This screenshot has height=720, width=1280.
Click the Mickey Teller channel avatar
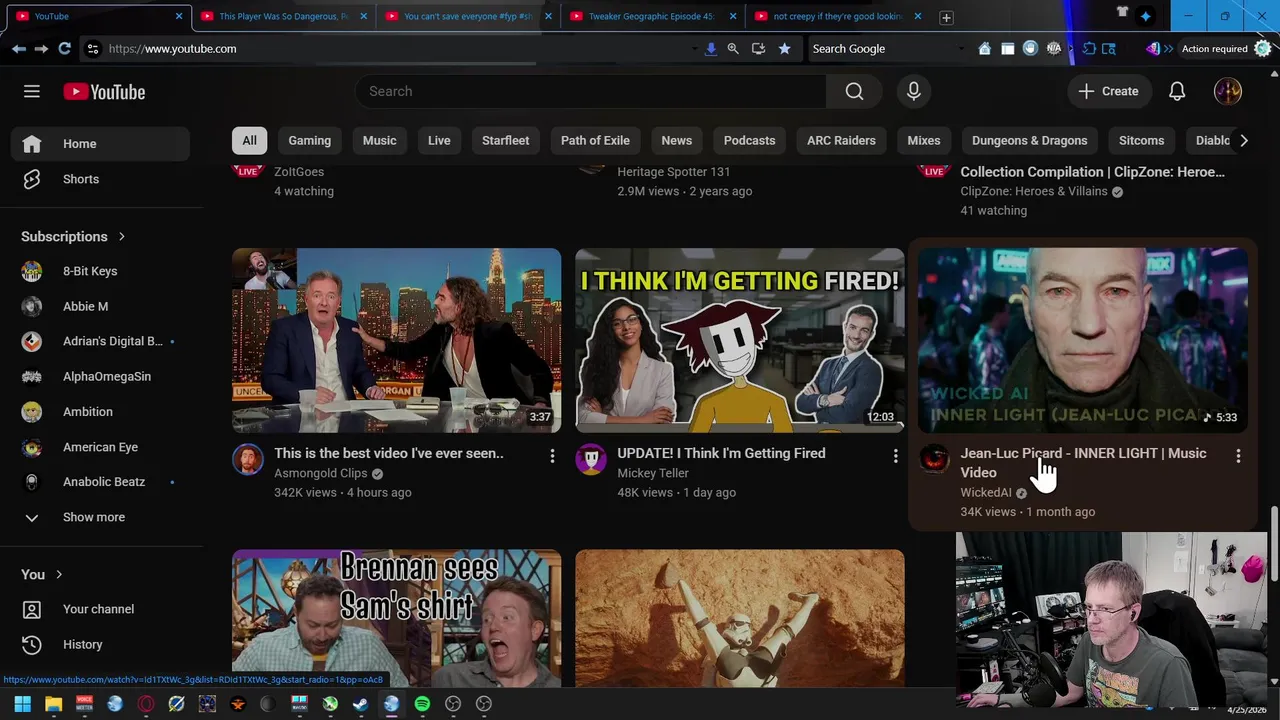click(591, 459)
